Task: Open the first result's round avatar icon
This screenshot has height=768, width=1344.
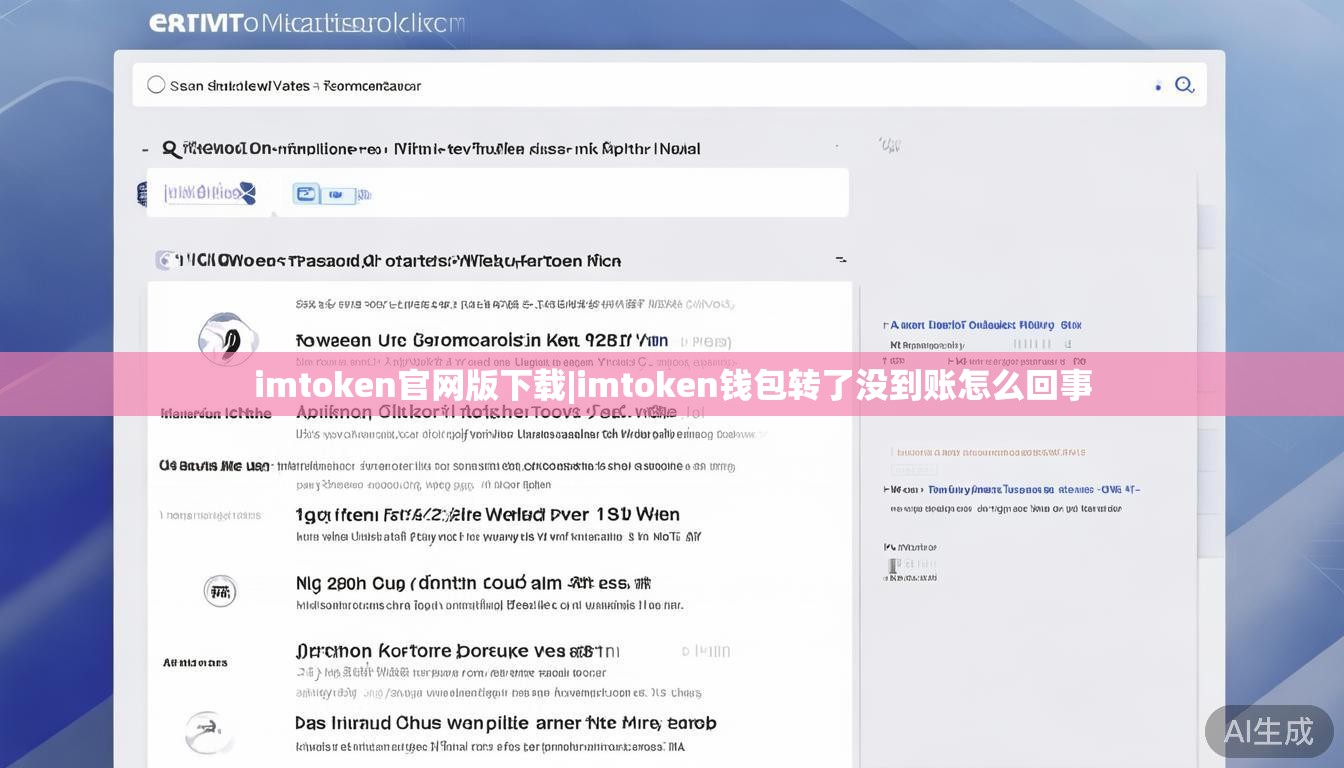Action: coord(227,337)
